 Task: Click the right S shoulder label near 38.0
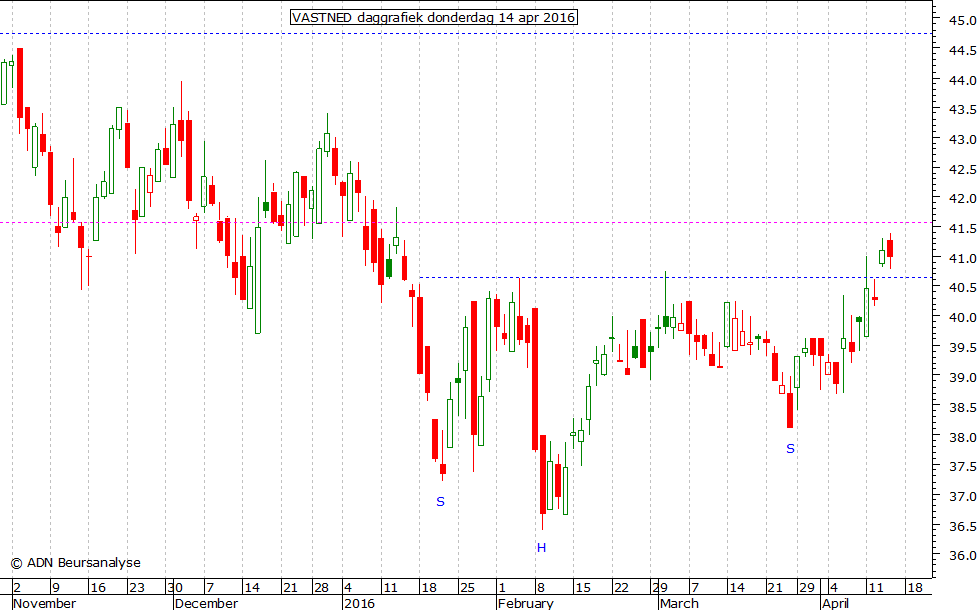coord(791,449)
